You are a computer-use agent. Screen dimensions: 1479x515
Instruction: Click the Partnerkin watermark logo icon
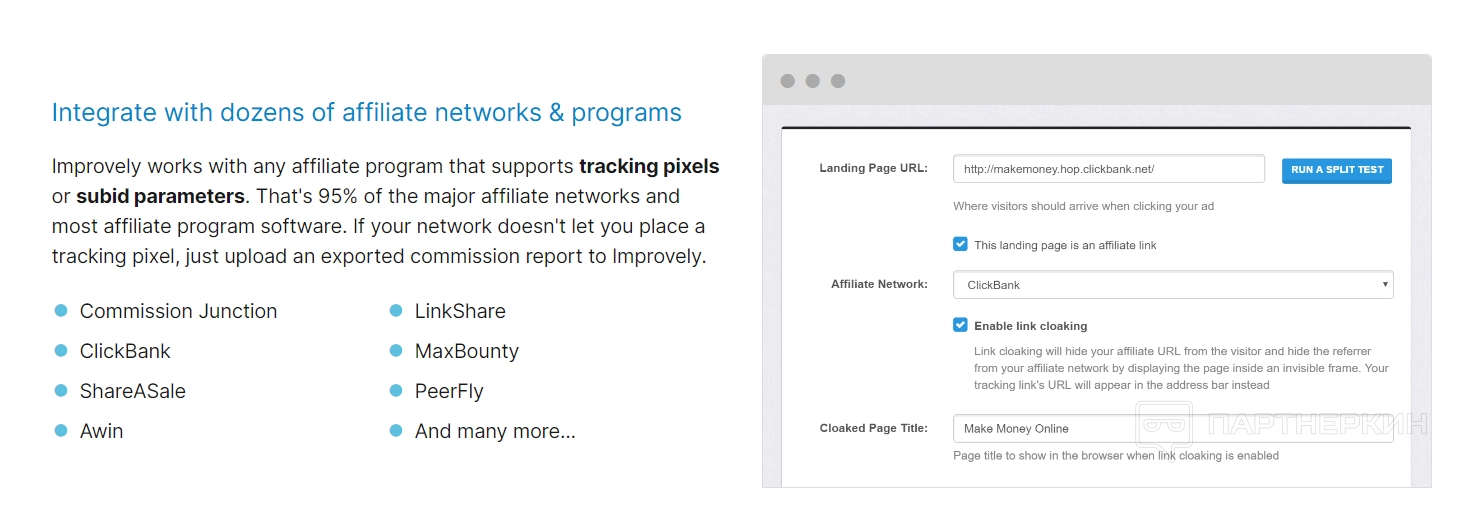click(x=1164, y=424)
